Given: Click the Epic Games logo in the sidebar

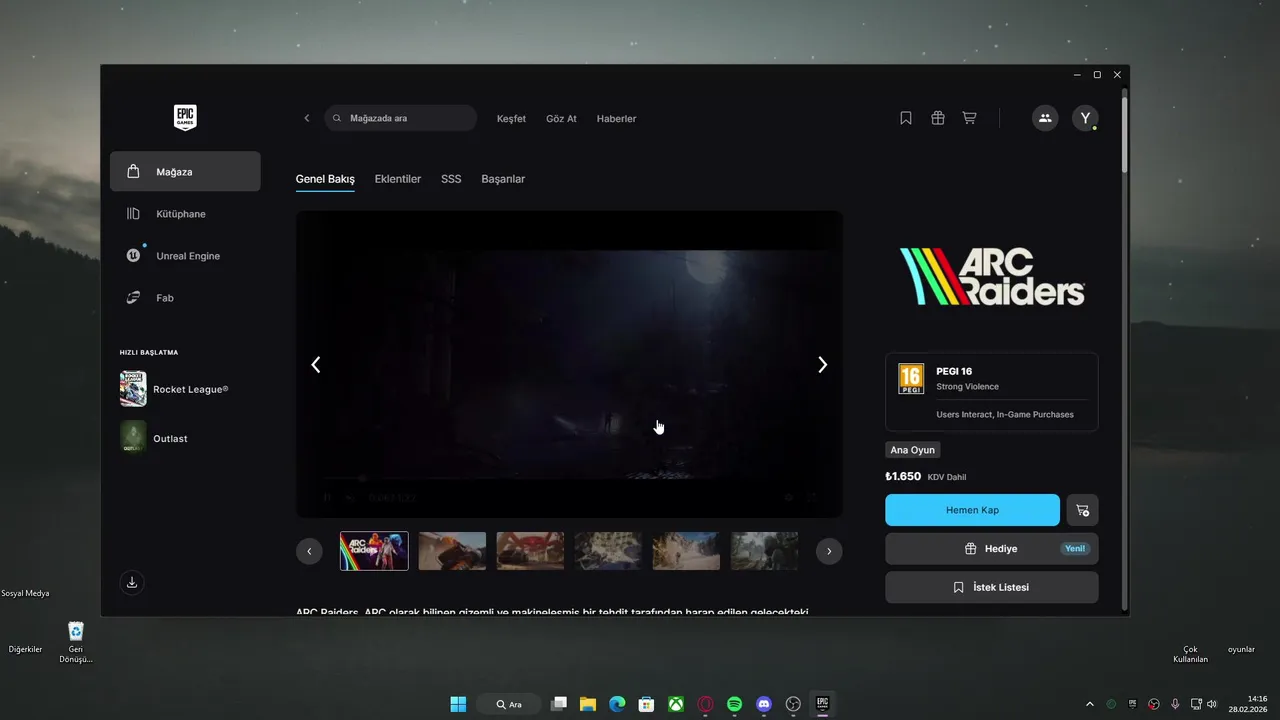Looking at the screenshot, I should tap(185, 118).
